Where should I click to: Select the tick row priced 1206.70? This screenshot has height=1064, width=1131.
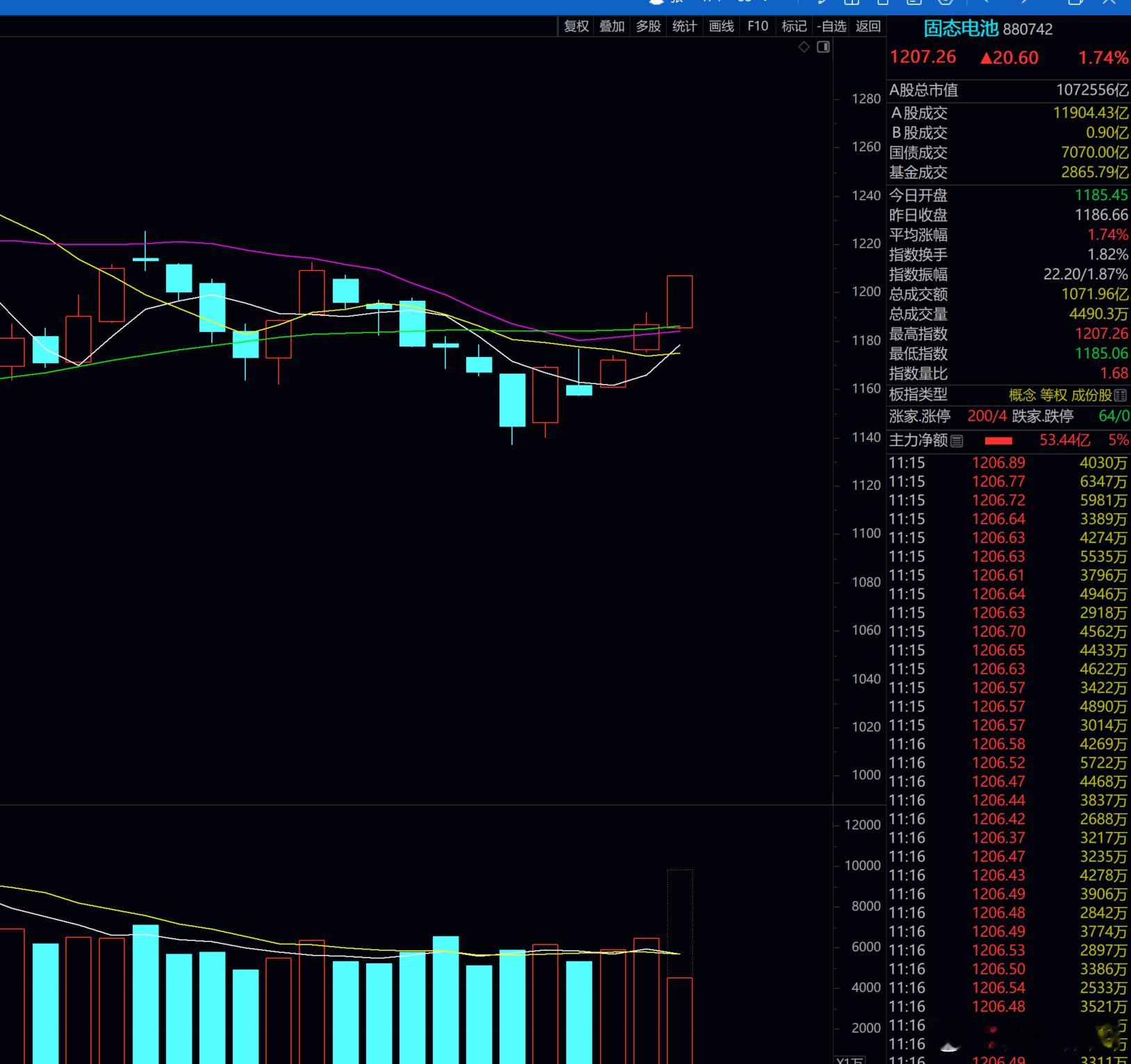point(1008,631)
